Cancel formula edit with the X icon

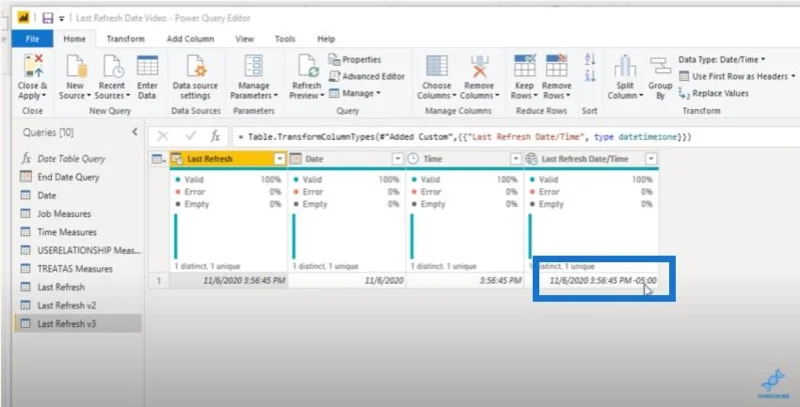click(163, 136)
